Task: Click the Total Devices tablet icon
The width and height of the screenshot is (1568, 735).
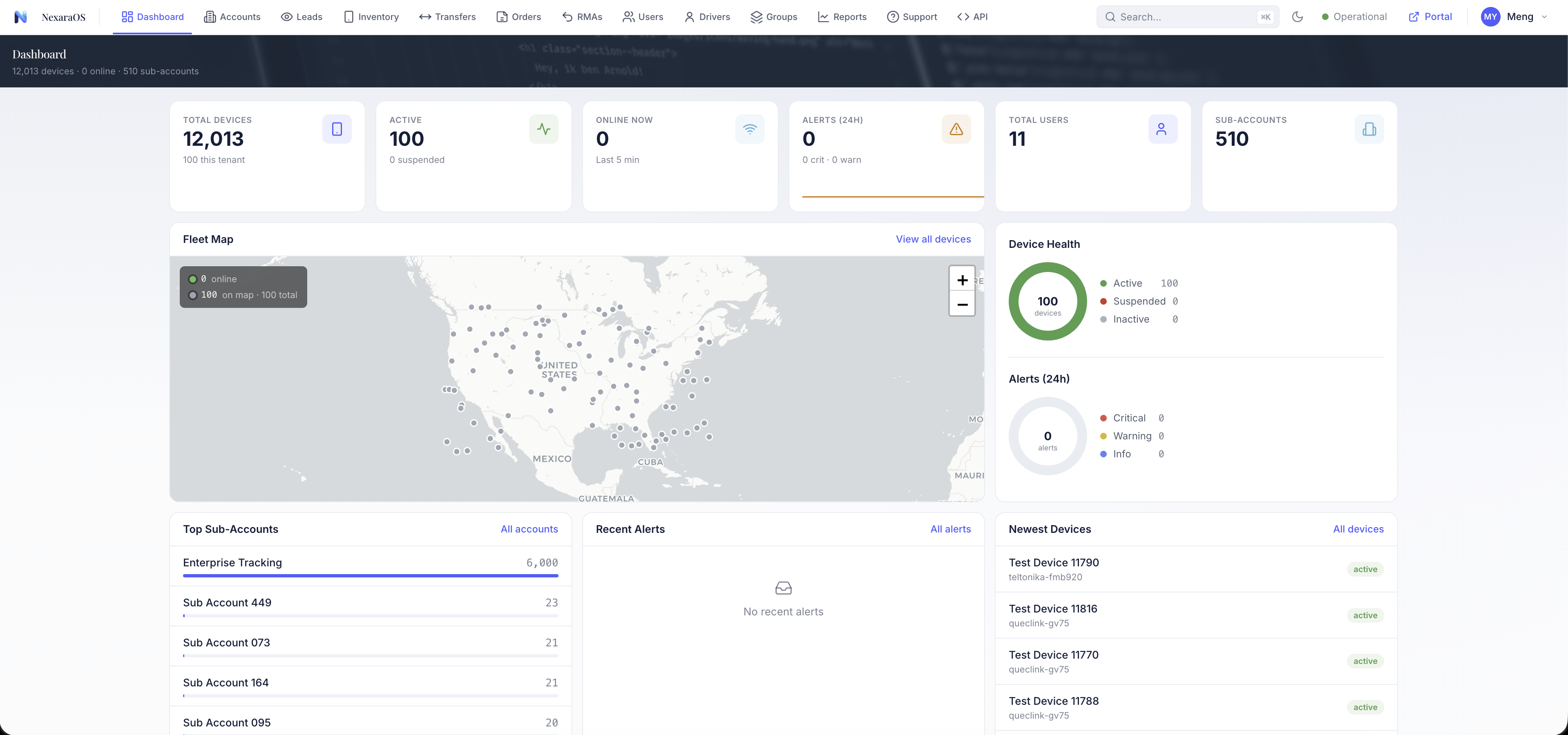Action: coord(337,129)
